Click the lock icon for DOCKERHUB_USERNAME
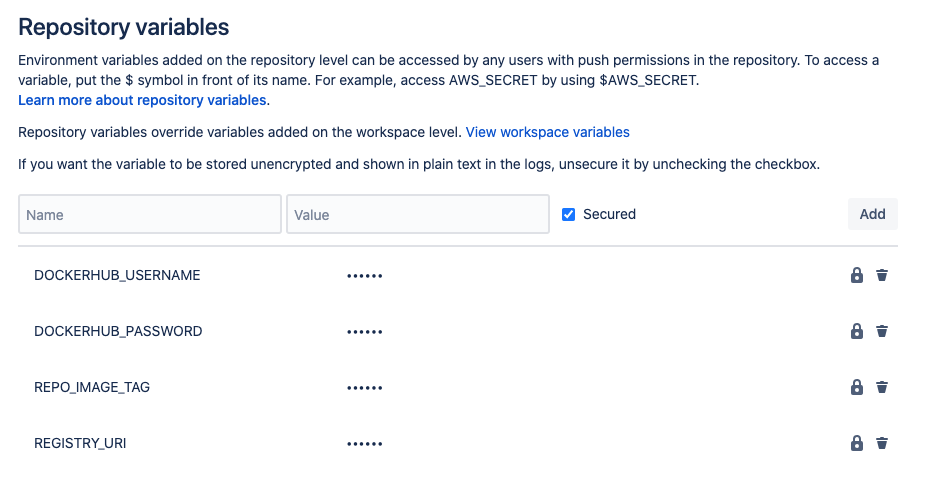The image size is (925, 480). tap(857, 275)
